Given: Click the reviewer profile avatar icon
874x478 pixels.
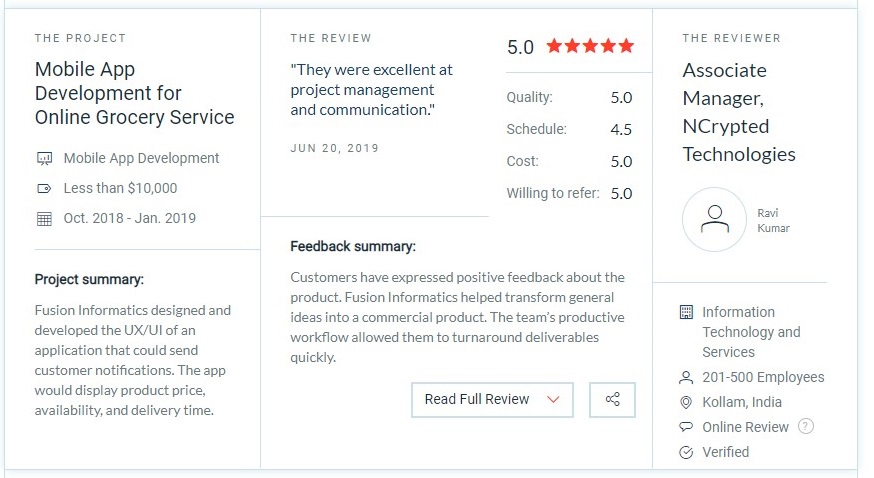Looking at the screenshot, I should pyautogui.click(x=714, y=220).
